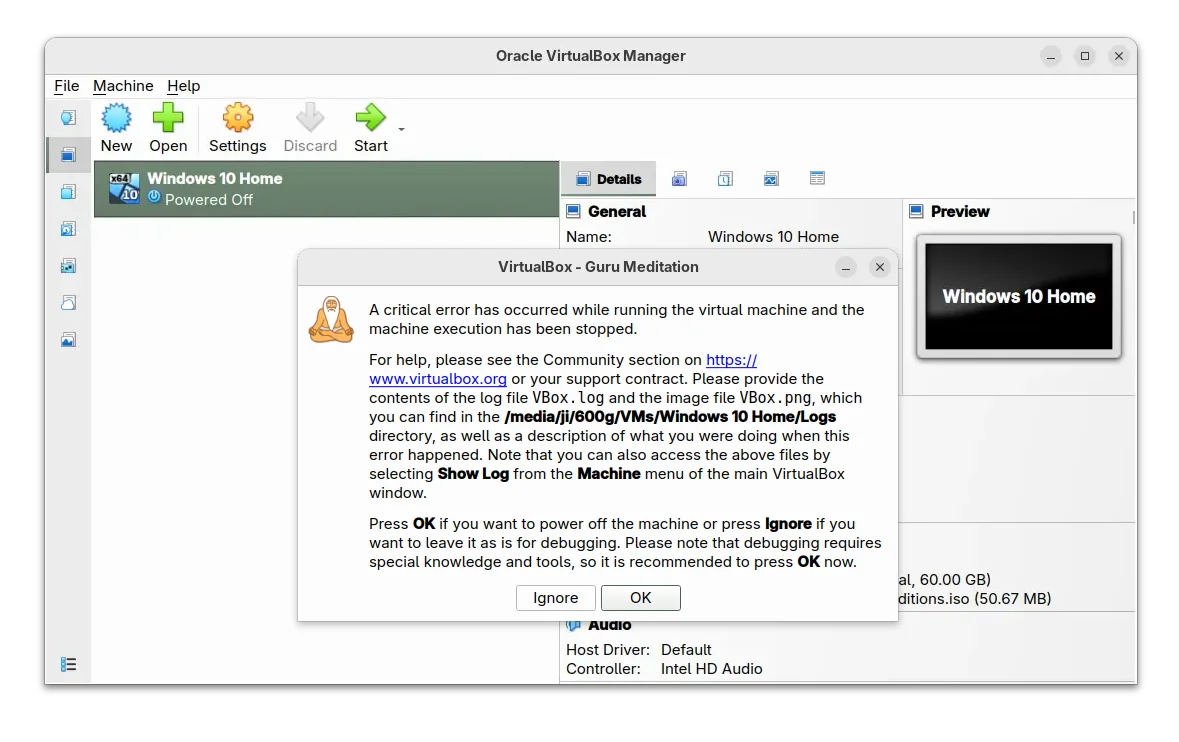
Task: Click the Controller: Intel HD Audio entry
Action: pyautogui.click(x=664, y=669)
